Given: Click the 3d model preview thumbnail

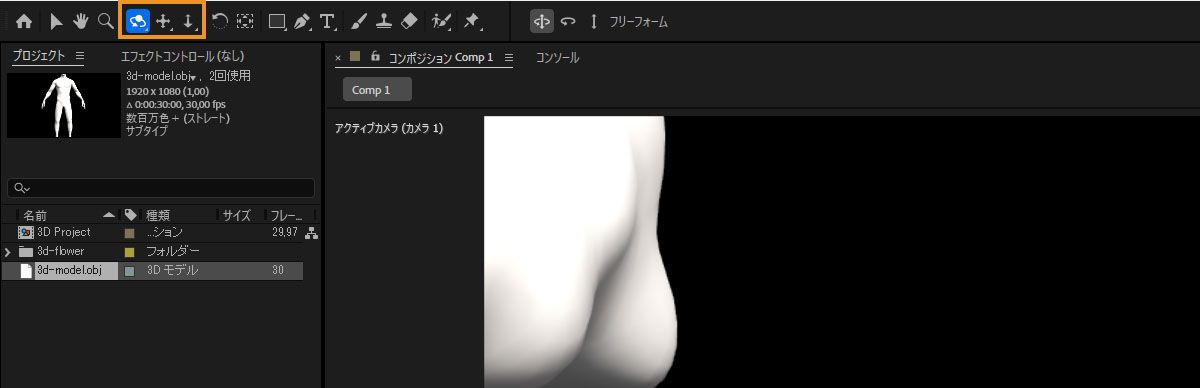Looking at the screenshot, I should [64, 105].
